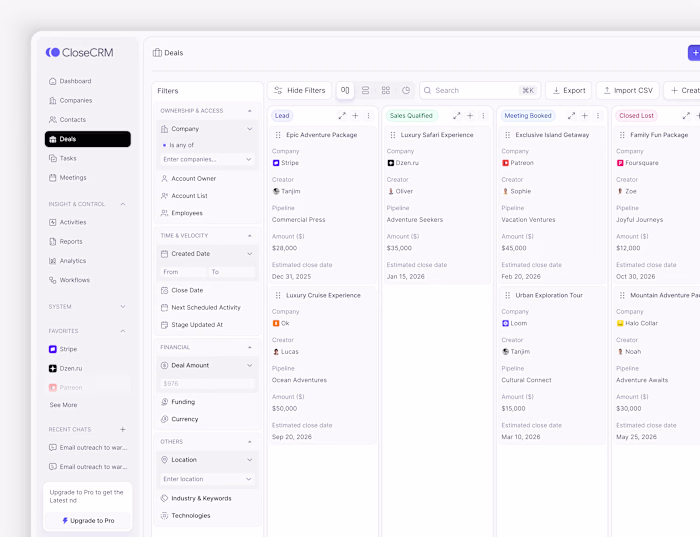Open Close Date filter
Viewport: 700px width, 537px height.
[x=208, y=290]
